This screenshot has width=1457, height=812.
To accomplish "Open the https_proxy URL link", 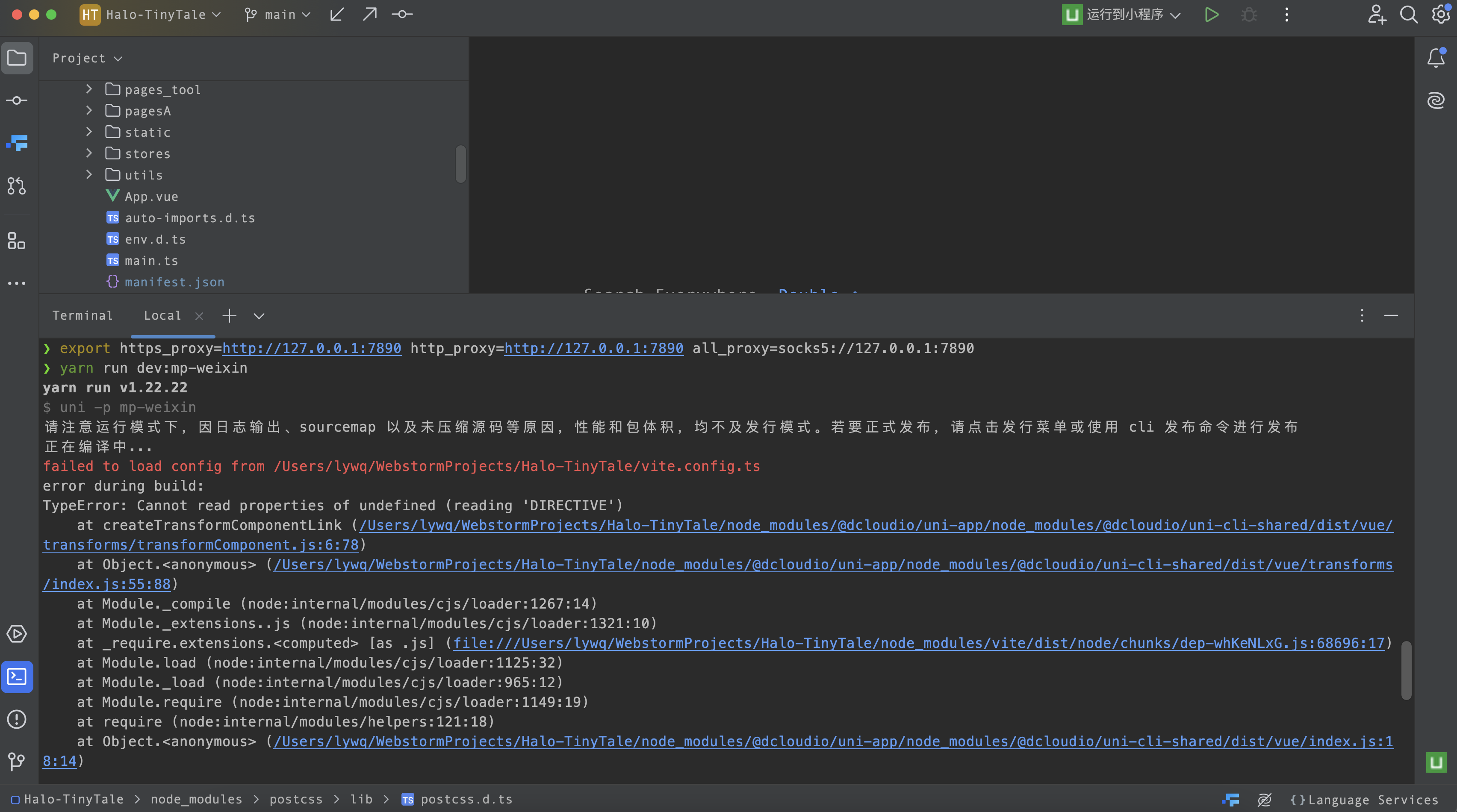I will coord(312,348).
